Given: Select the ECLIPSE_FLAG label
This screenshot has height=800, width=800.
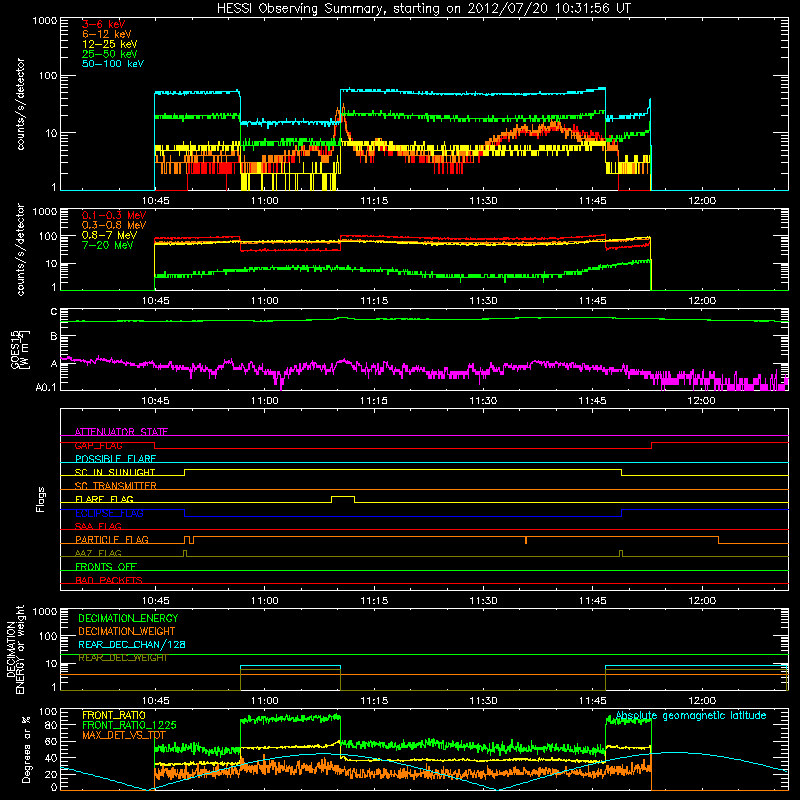Looking at the screenshot, I should 109,513.
